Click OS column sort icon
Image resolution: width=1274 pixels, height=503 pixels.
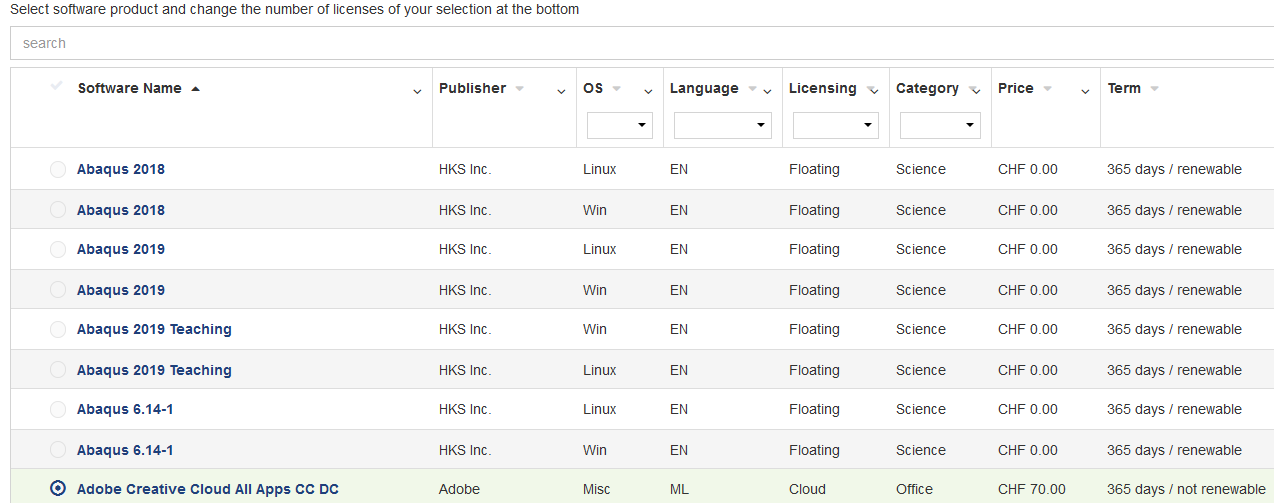click(617, 89)
